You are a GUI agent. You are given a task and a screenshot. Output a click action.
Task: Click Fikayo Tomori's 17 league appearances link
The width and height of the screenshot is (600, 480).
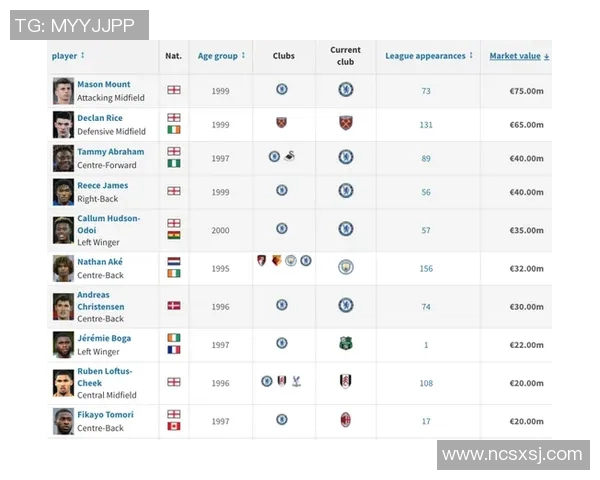(426, 421)
